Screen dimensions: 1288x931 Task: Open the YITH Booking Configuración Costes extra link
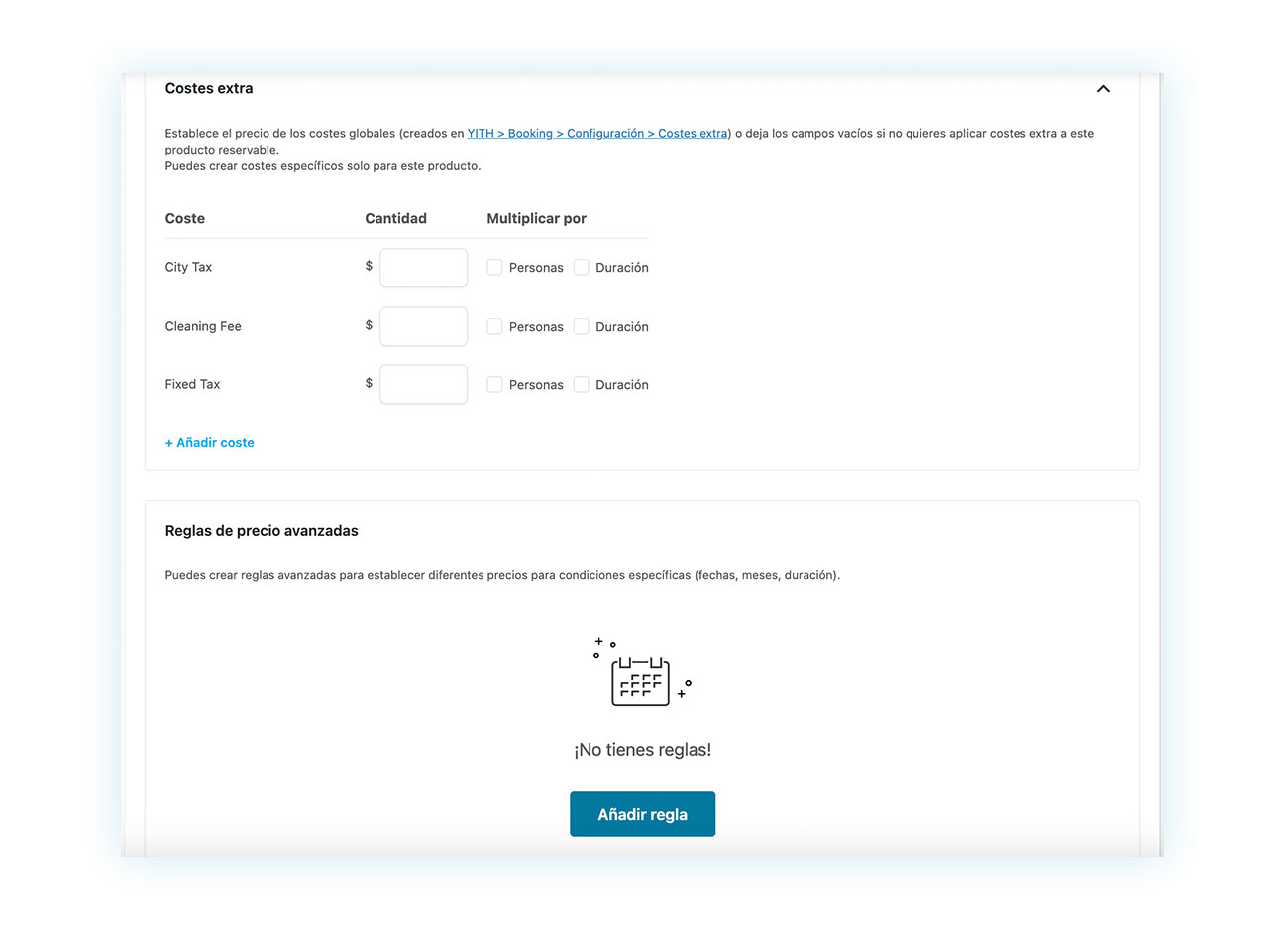tap(597, 134)
